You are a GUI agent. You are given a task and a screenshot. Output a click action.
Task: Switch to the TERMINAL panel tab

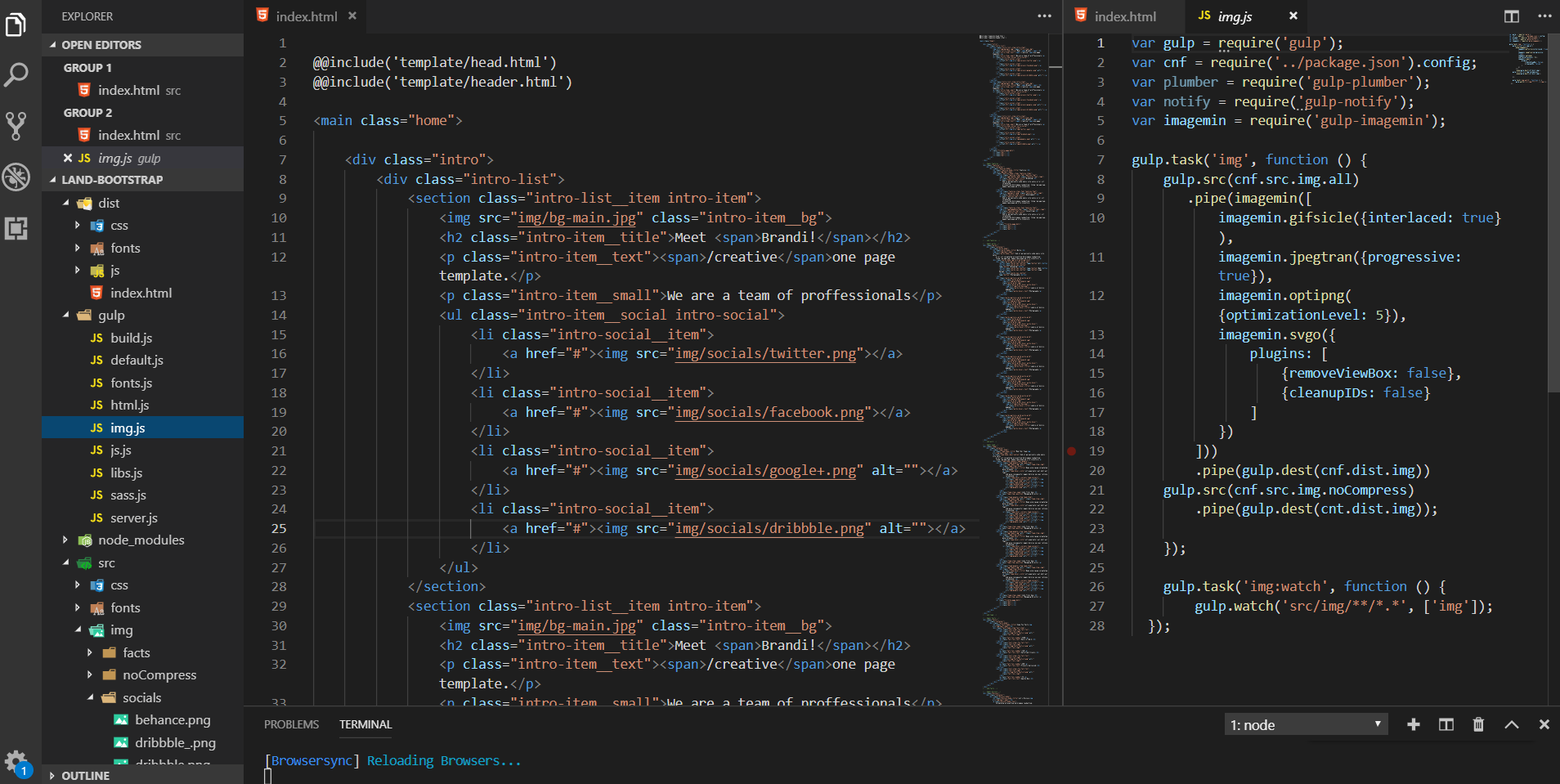[365, 724]
